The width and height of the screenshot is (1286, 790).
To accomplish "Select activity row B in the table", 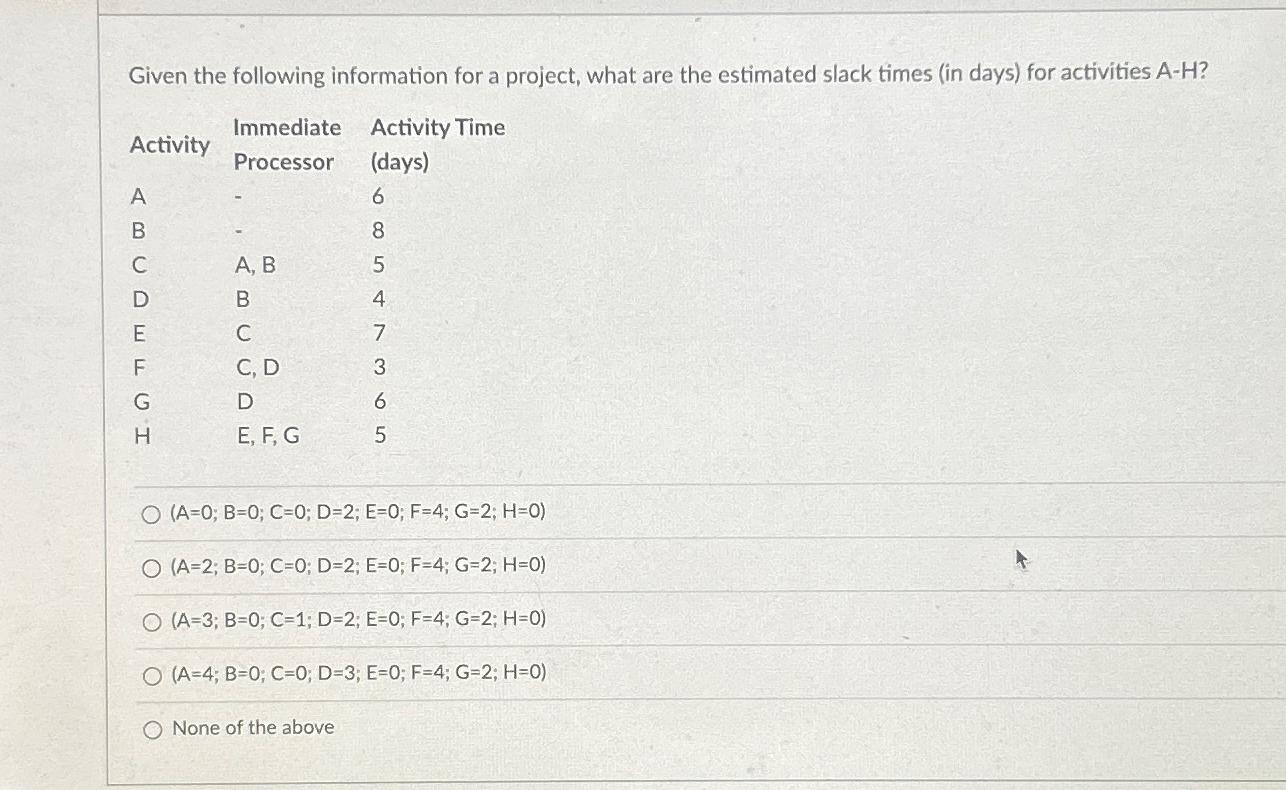I will point(137,230).
